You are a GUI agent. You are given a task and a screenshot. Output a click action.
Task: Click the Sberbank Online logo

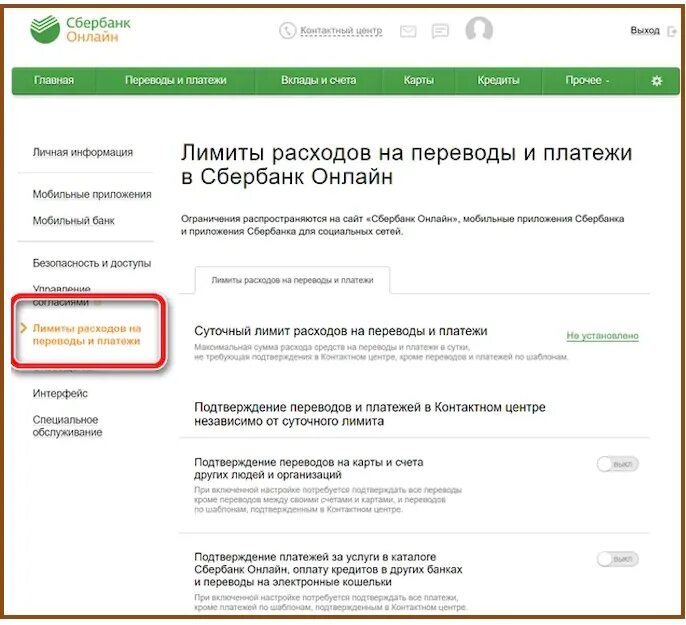(x=80, y=29)
